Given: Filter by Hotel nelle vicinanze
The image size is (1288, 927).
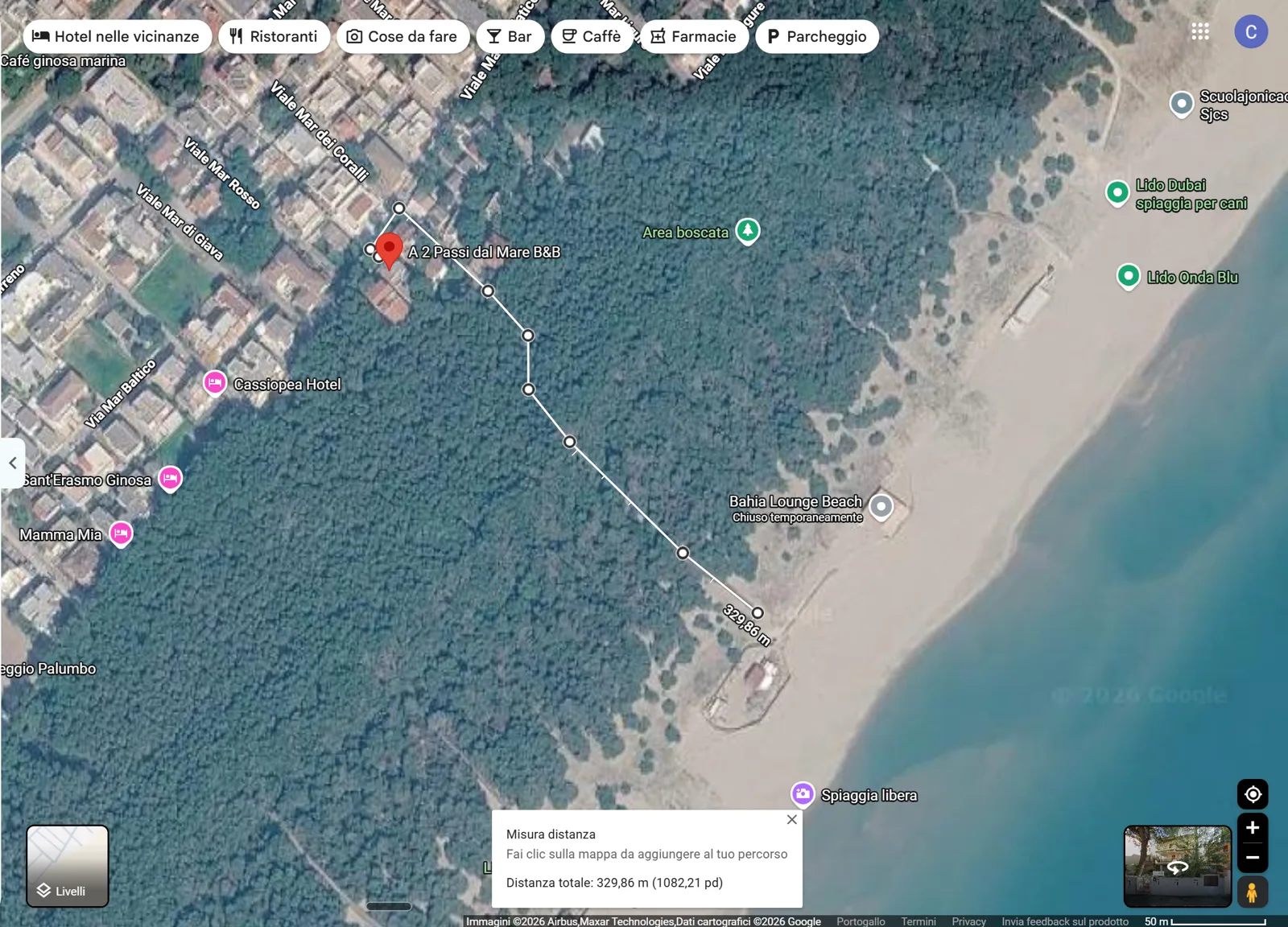Looking at the screenshot, I should coord(117,36).
